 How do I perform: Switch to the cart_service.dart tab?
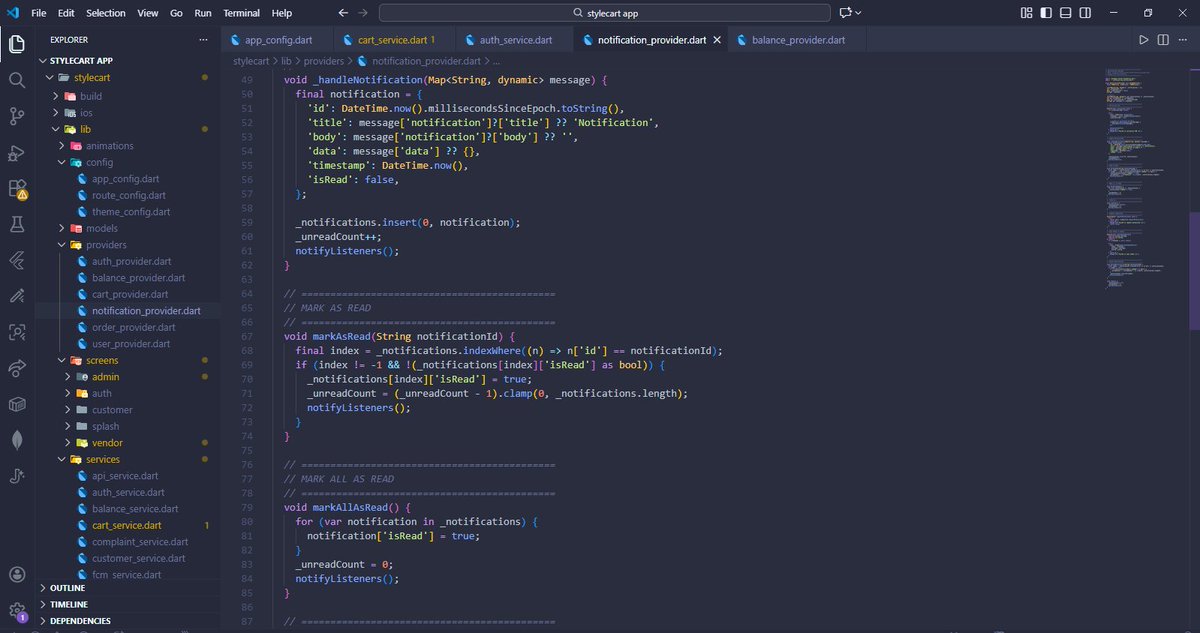(x=394, y=40)
